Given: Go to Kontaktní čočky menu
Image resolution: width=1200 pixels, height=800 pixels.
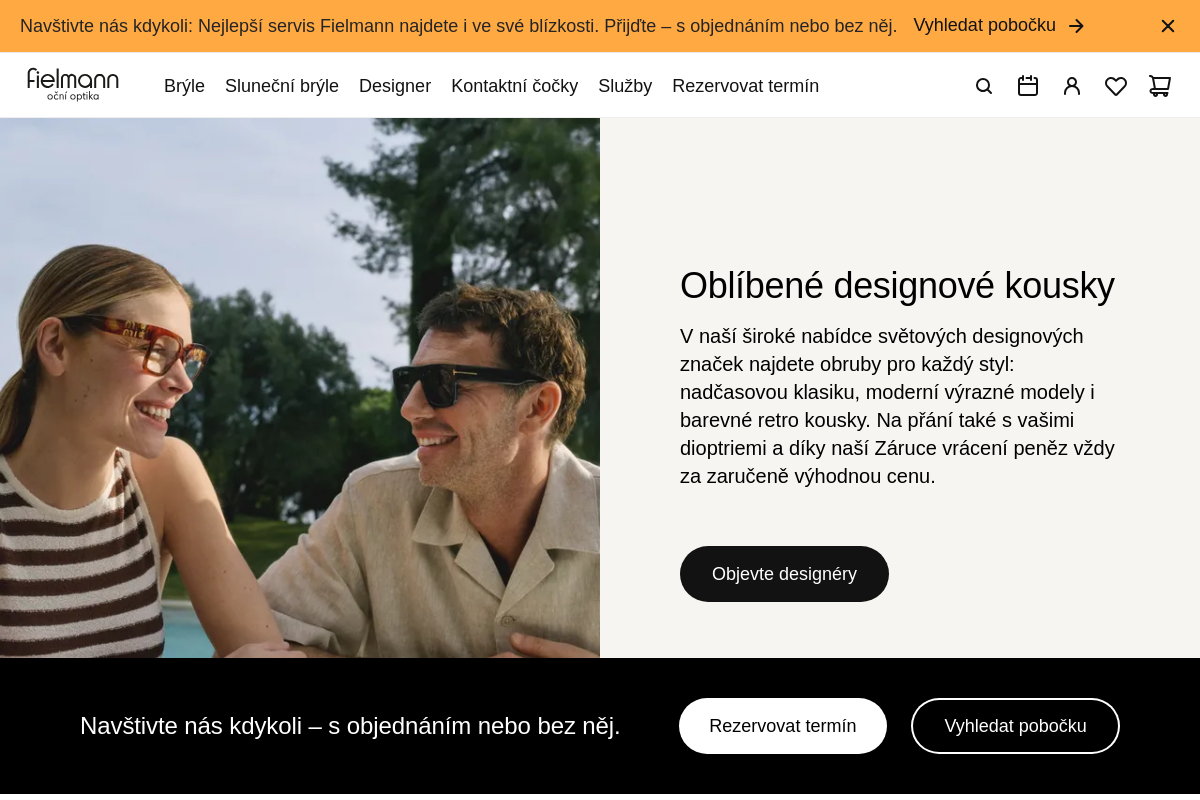Looking at the screenshot, I should pyautogui.click(x=514, y=86).
